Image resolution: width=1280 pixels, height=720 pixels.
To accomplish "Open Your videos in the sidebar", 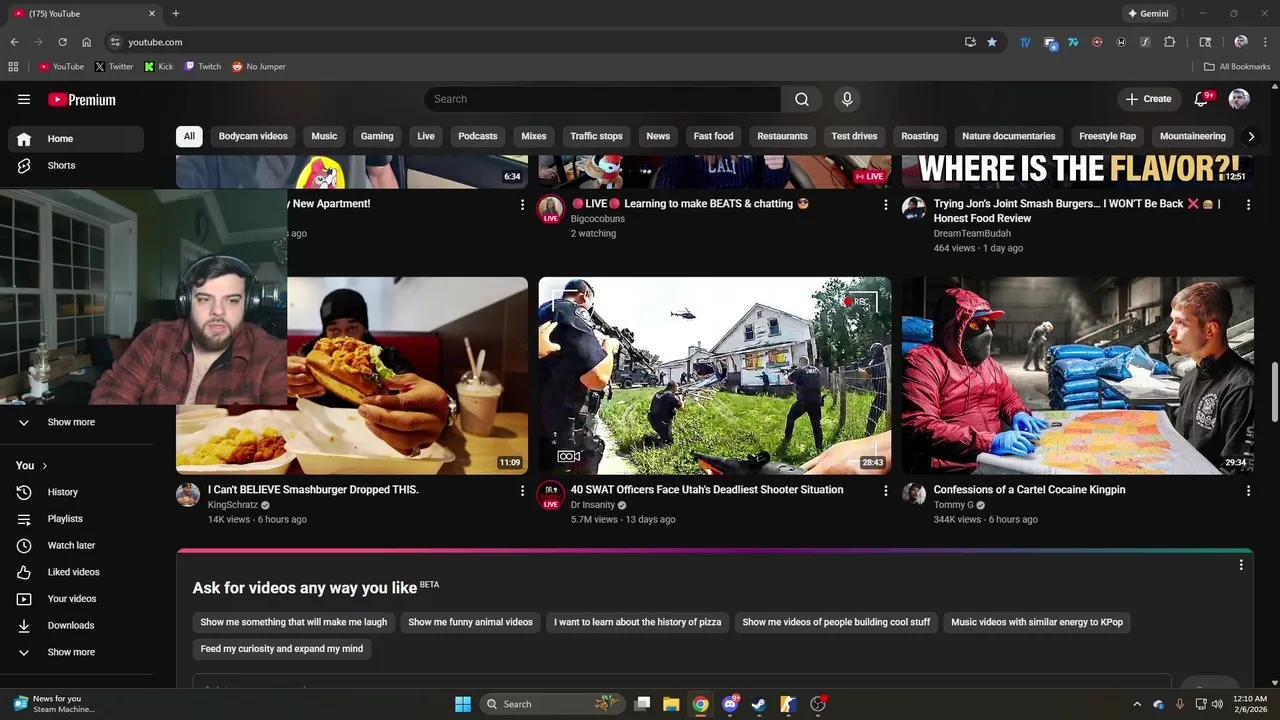I will [x=76, y=599].
